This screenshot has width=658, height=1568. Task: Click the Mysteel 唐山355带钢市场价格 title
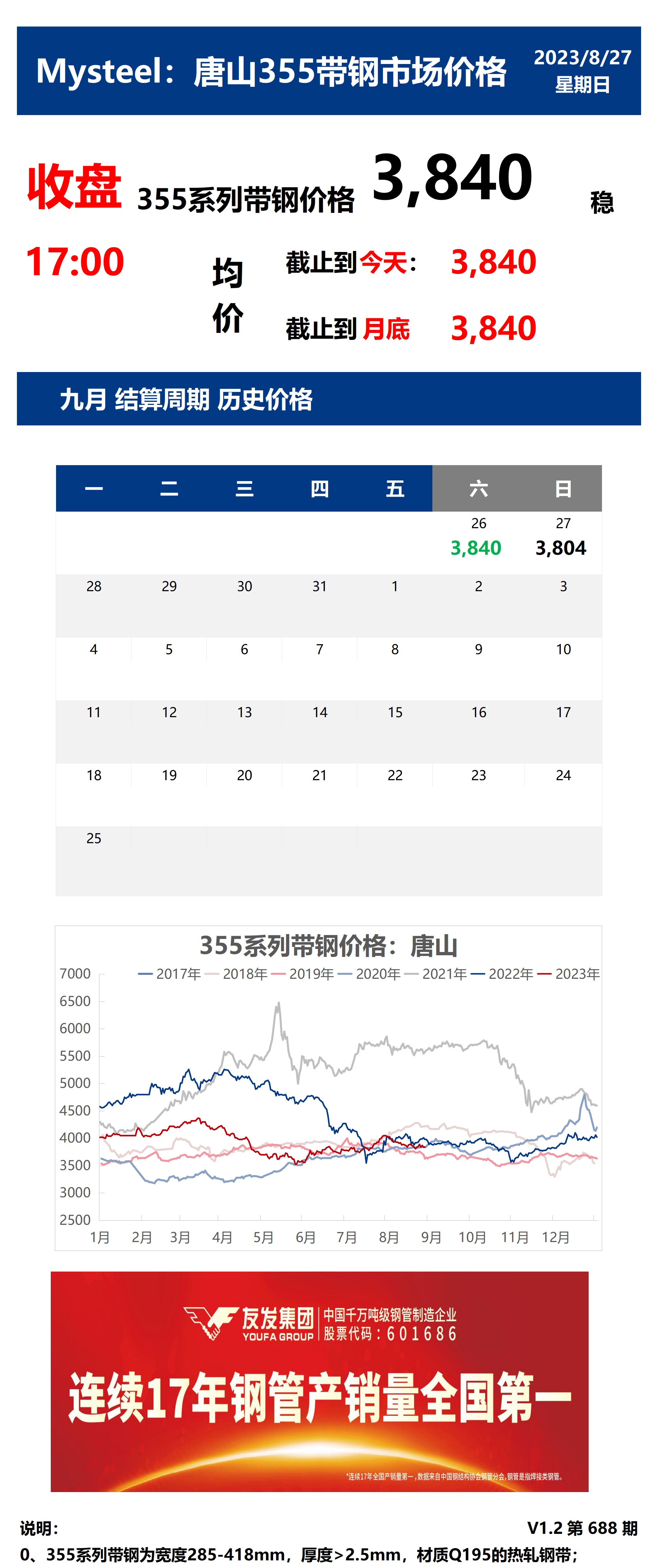[x=271, y=71]
